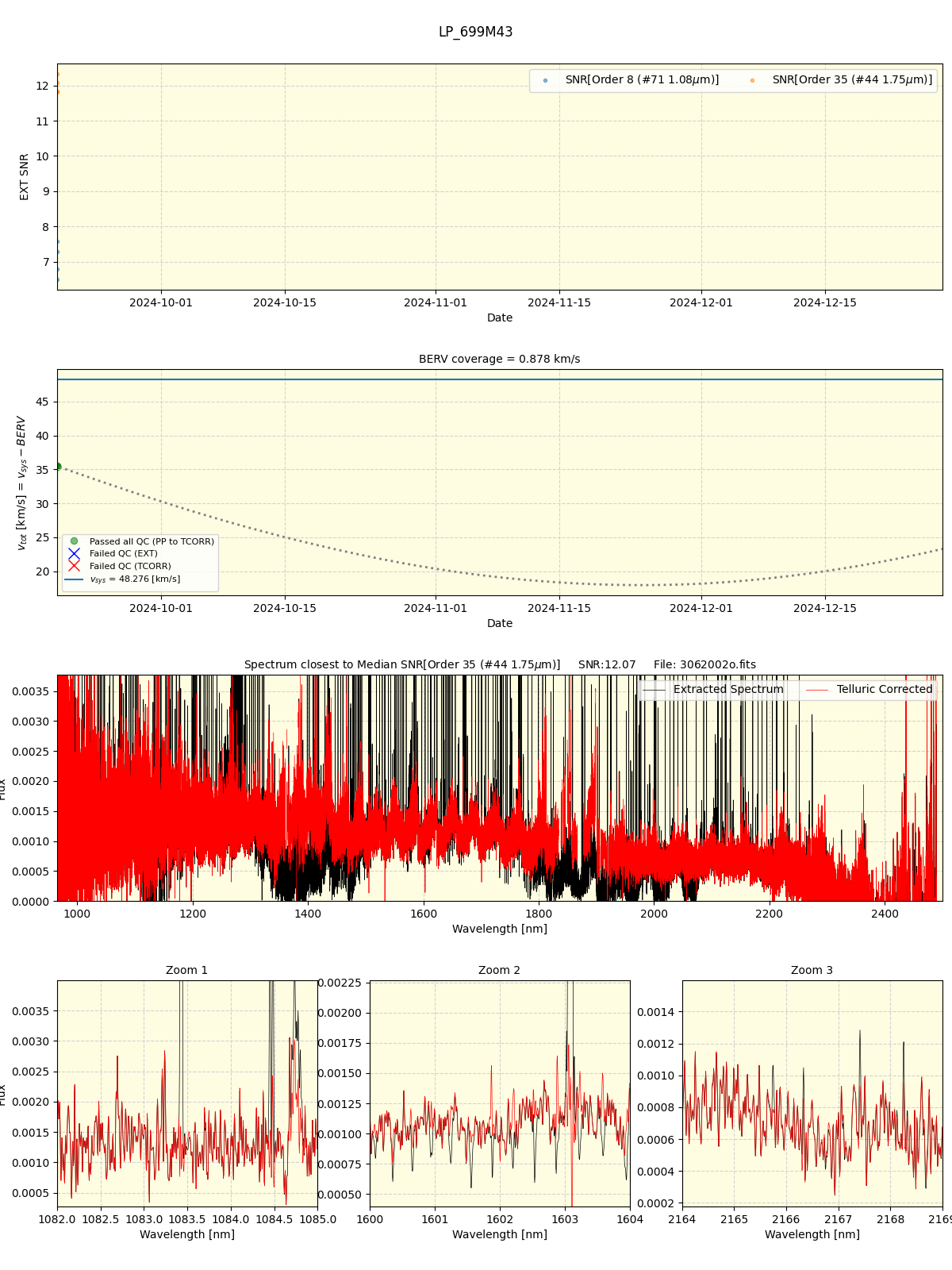Image resolution: width=952 pixels, height=1270 pixels.
Task: Click the blue Order 8 legend marker
Action: tap(545, 80)
